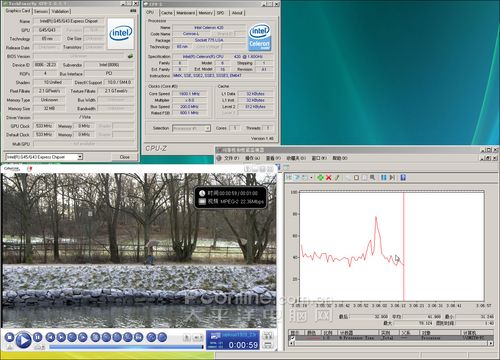Click the Level 2 512 KBytes cache field
Screen dimensions: 500x360
256,107
